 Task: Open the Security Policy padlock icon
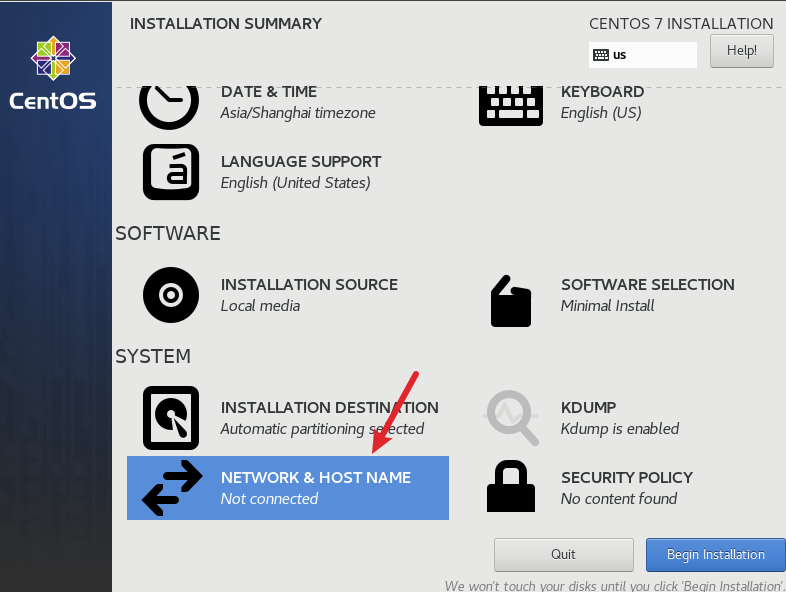511,486
